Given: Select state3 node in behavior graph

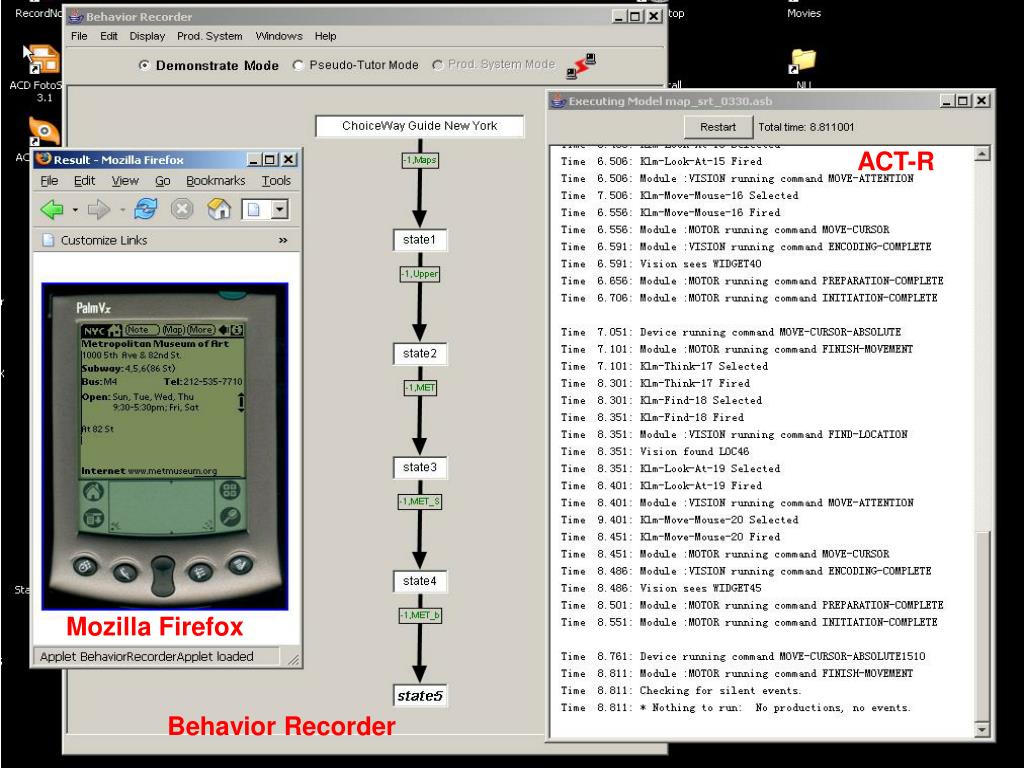Looking at the screenshot, I should point(419,467).
